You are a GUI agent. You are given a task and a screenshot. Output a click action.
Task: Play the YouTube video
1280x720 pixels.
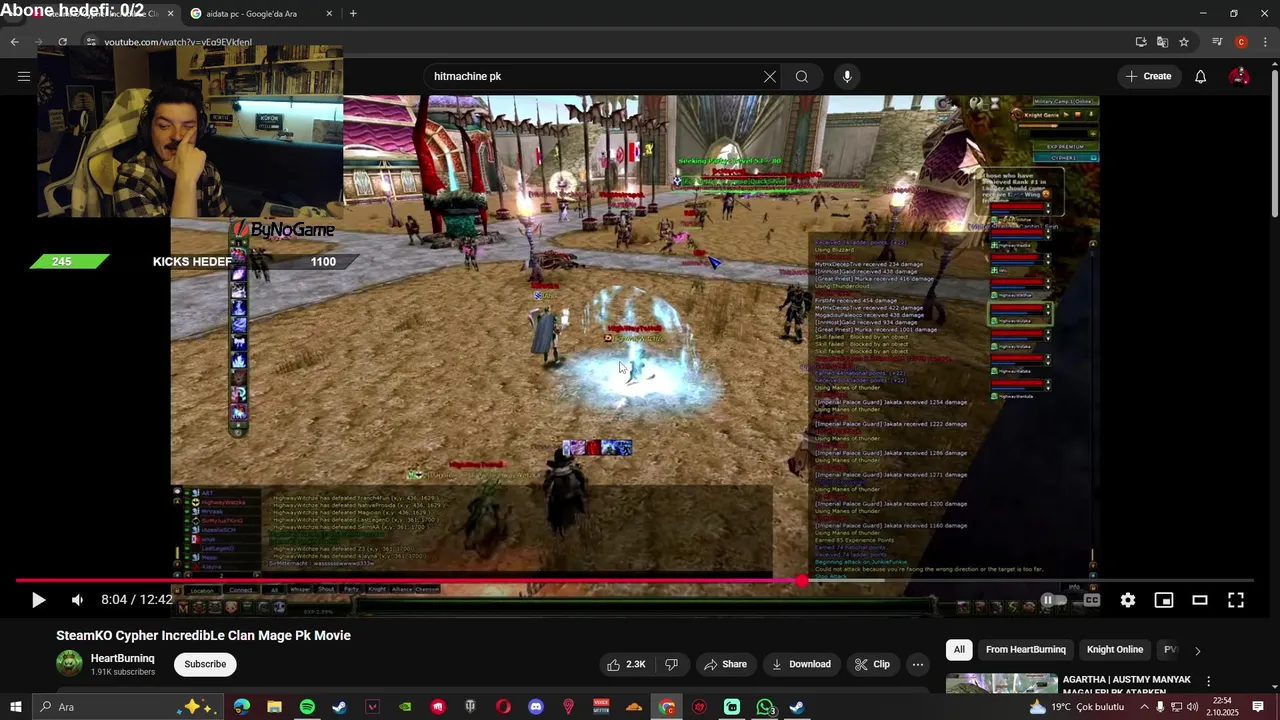pyautogui.click(x=38, y=600)
